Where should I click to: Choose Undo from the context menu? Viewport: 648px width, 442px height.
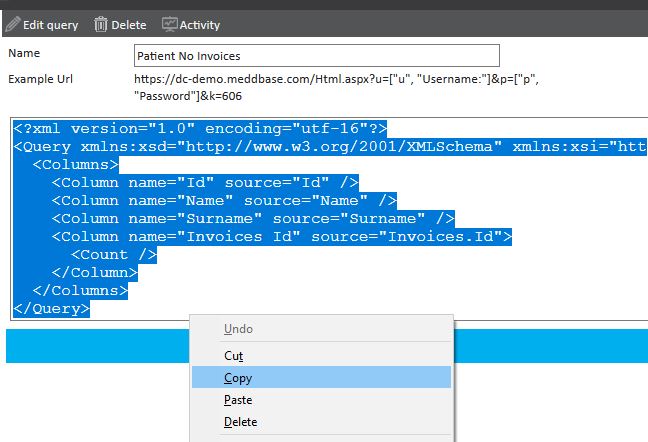238,329
